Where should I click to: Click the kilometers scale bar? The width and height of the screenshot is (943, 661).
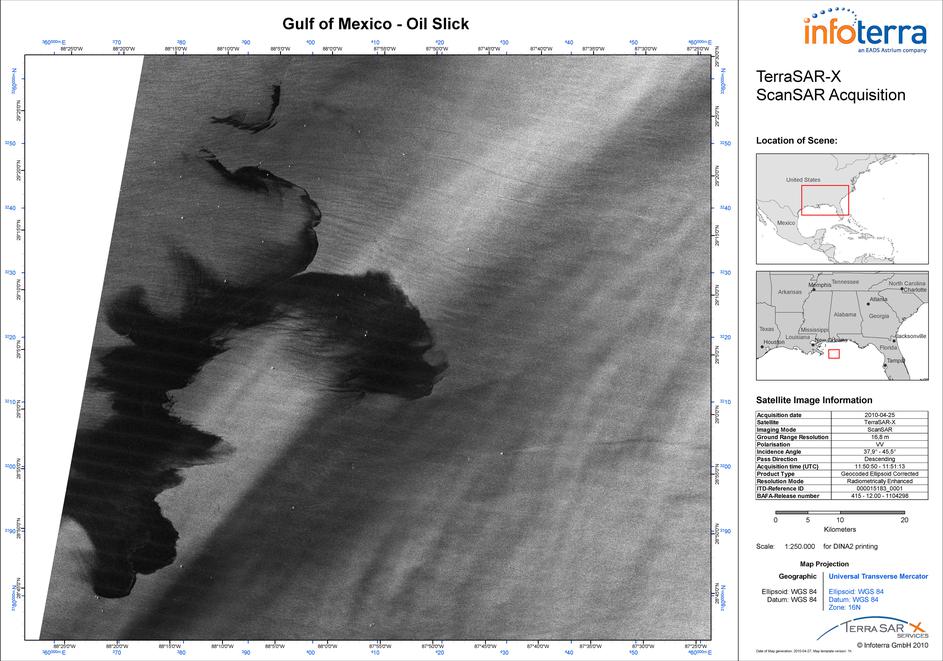(840, 510)
